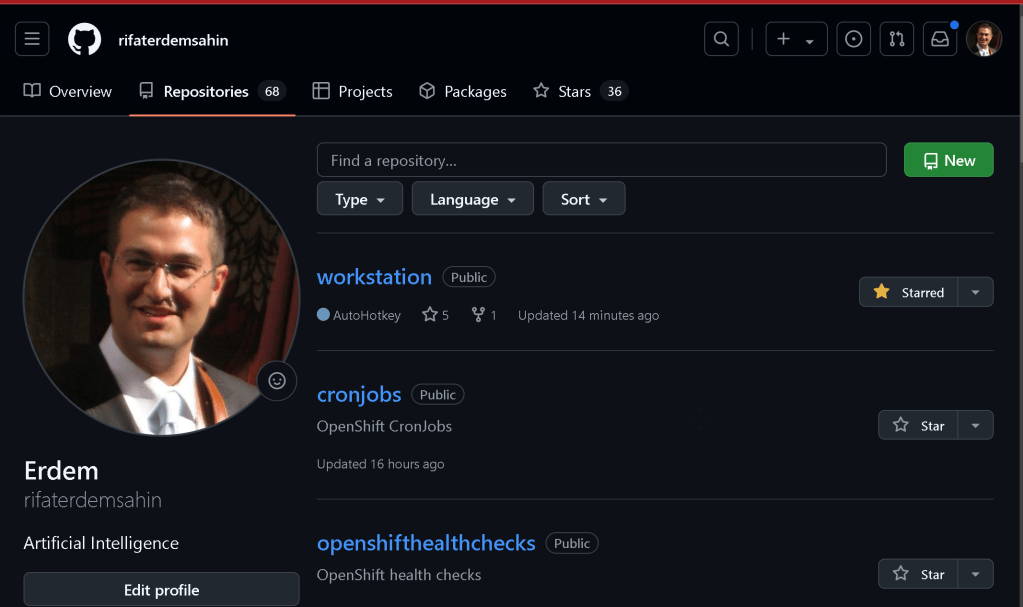
Task: Open the search magnifier button
Action: point(721,39)
